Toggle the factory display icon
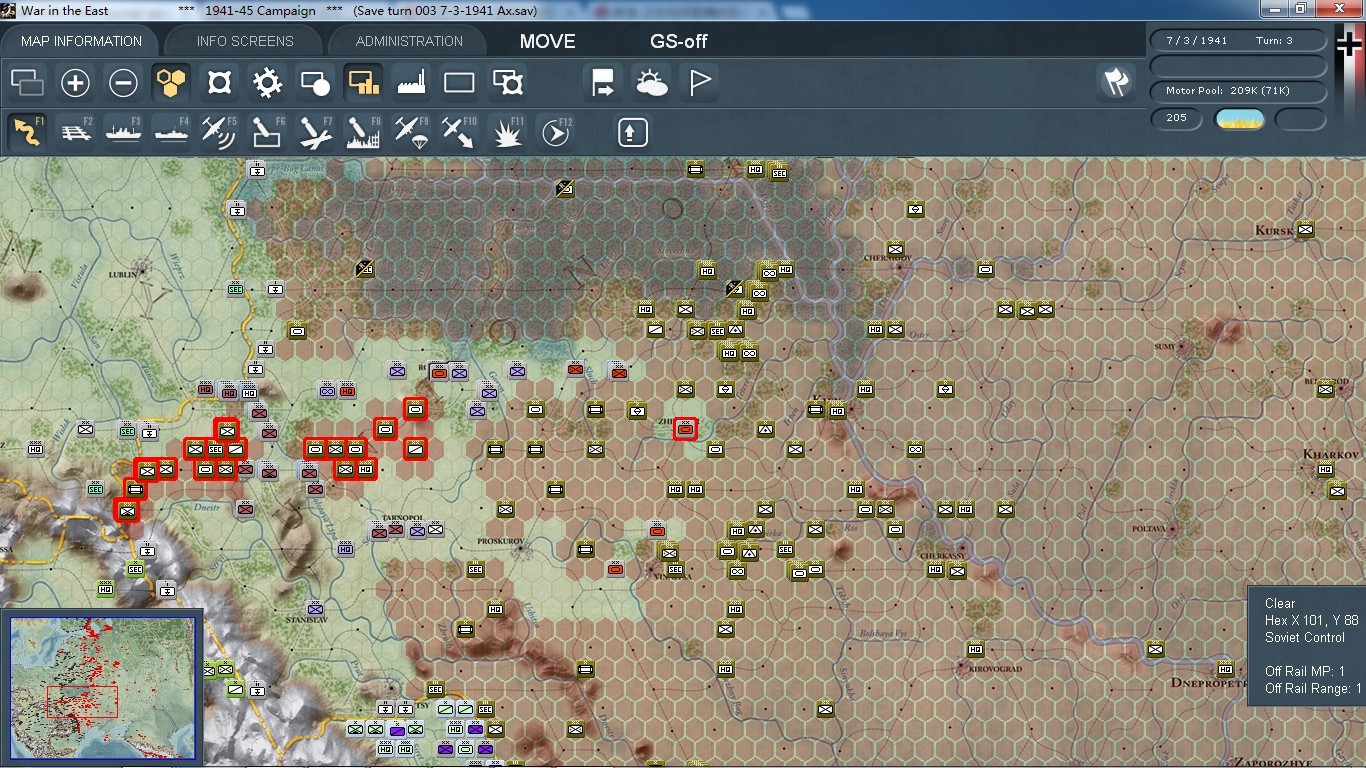This screenshot has width=1366, height=768. pyautogui.click(x=412, y=83)
